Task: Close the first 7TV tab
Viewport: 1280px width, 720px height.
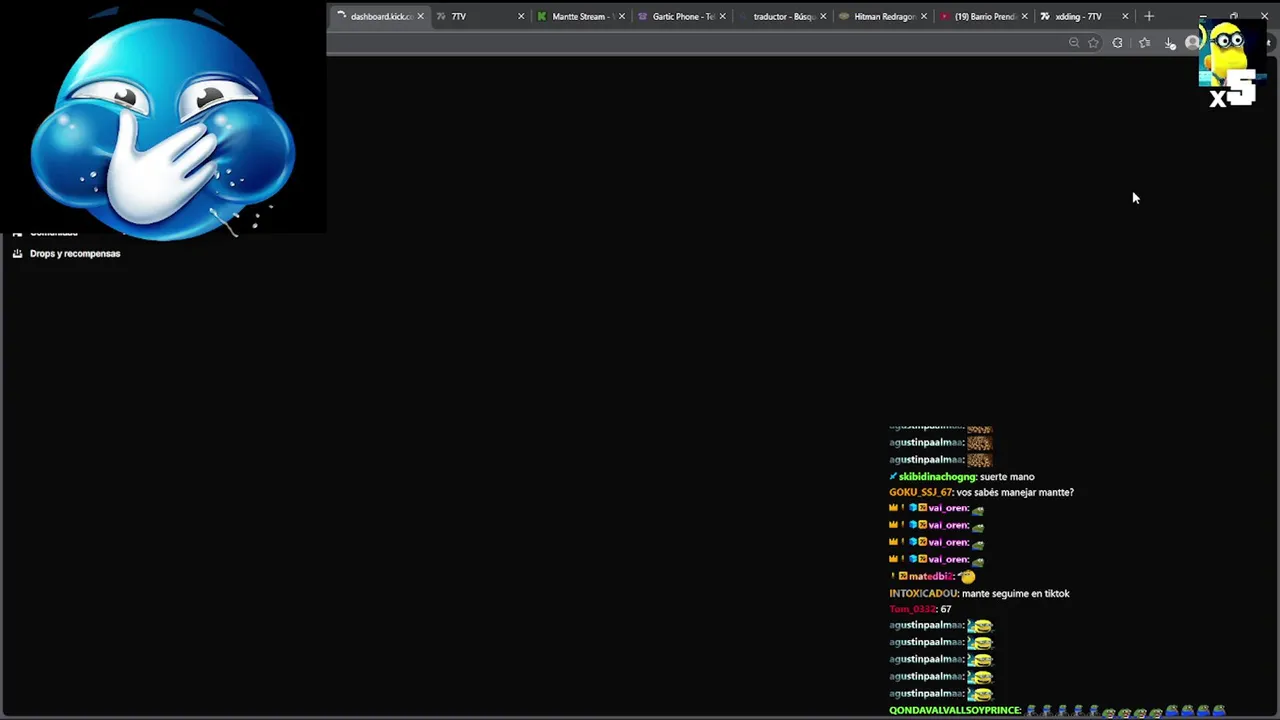Action: pos(521,16)
